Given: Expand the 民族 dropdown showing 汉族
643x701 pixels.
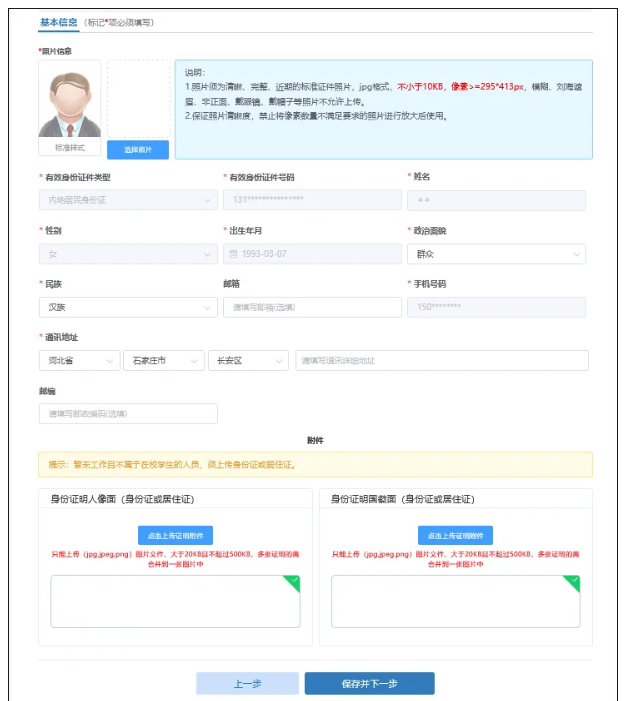Looking at the screenshot, I should coord(127,307).
